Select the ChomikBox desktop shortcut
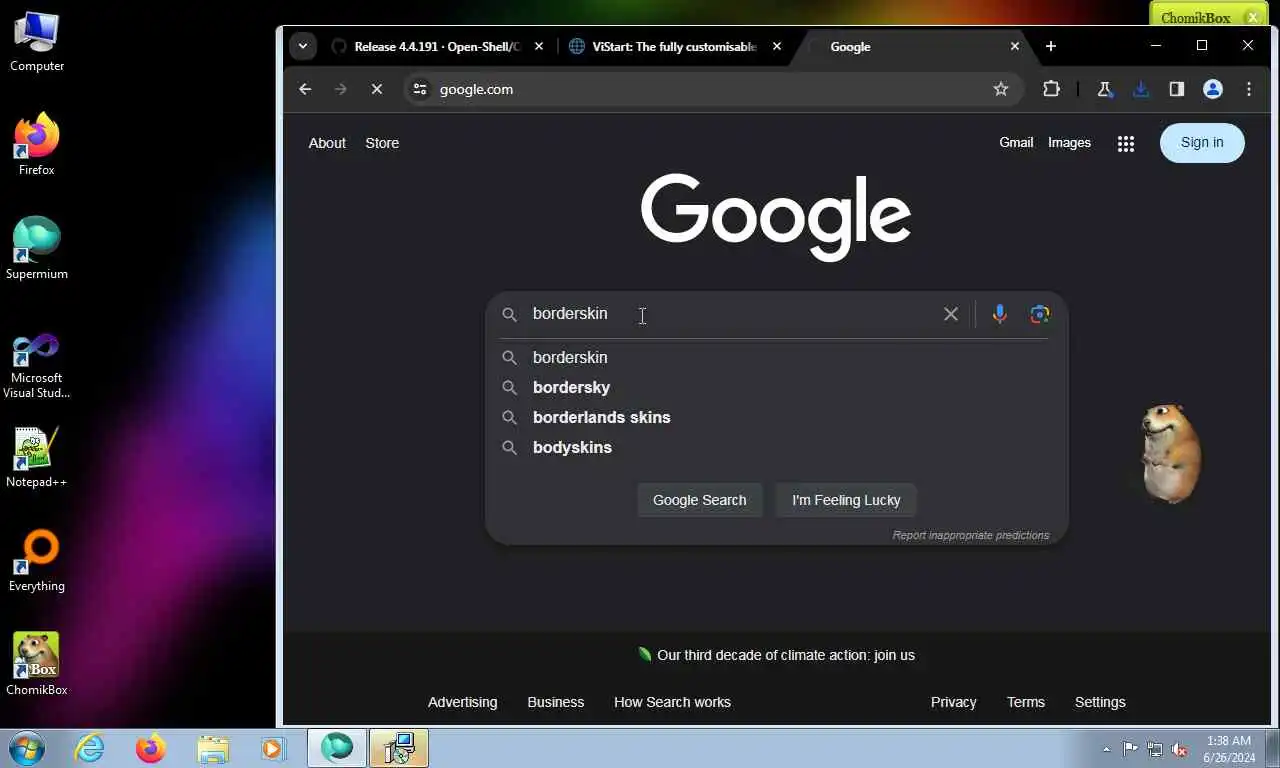 [37, 664]
